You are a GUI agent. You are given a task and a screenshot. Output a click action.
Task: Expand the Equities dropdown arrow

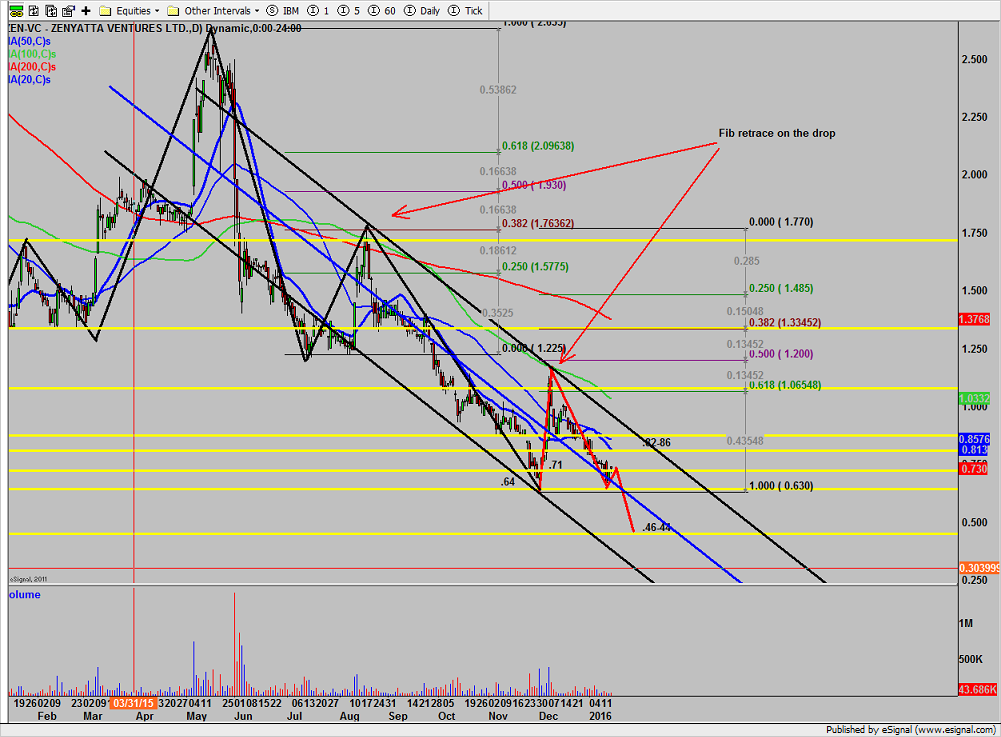[158, 10]
